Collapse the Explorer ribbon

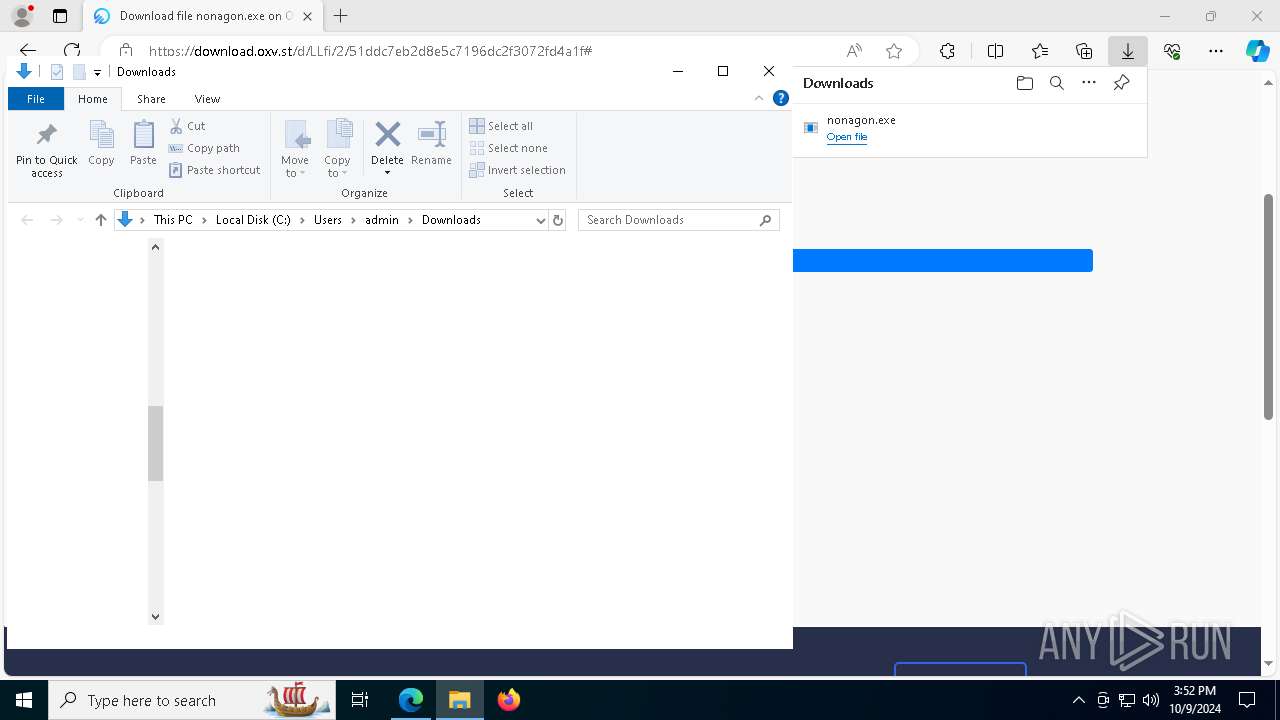(x=759, y=98)
